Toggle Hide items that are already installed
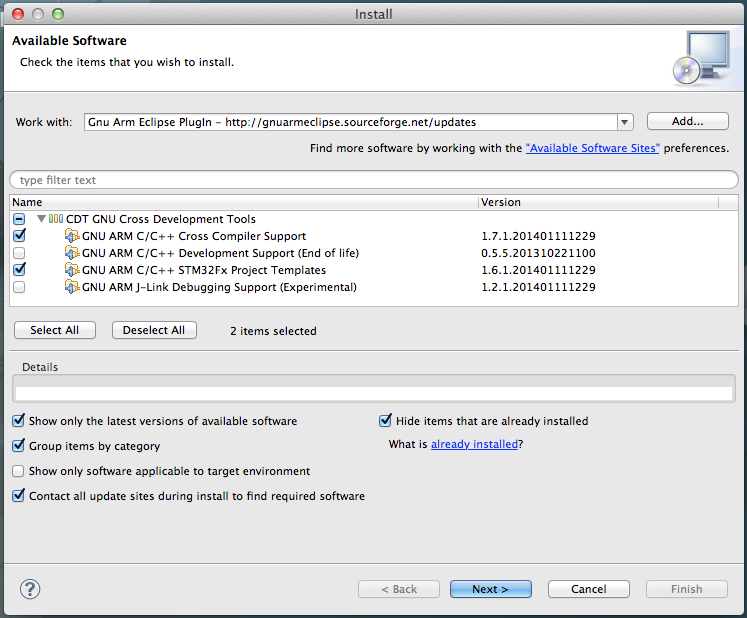 (385, 421)
